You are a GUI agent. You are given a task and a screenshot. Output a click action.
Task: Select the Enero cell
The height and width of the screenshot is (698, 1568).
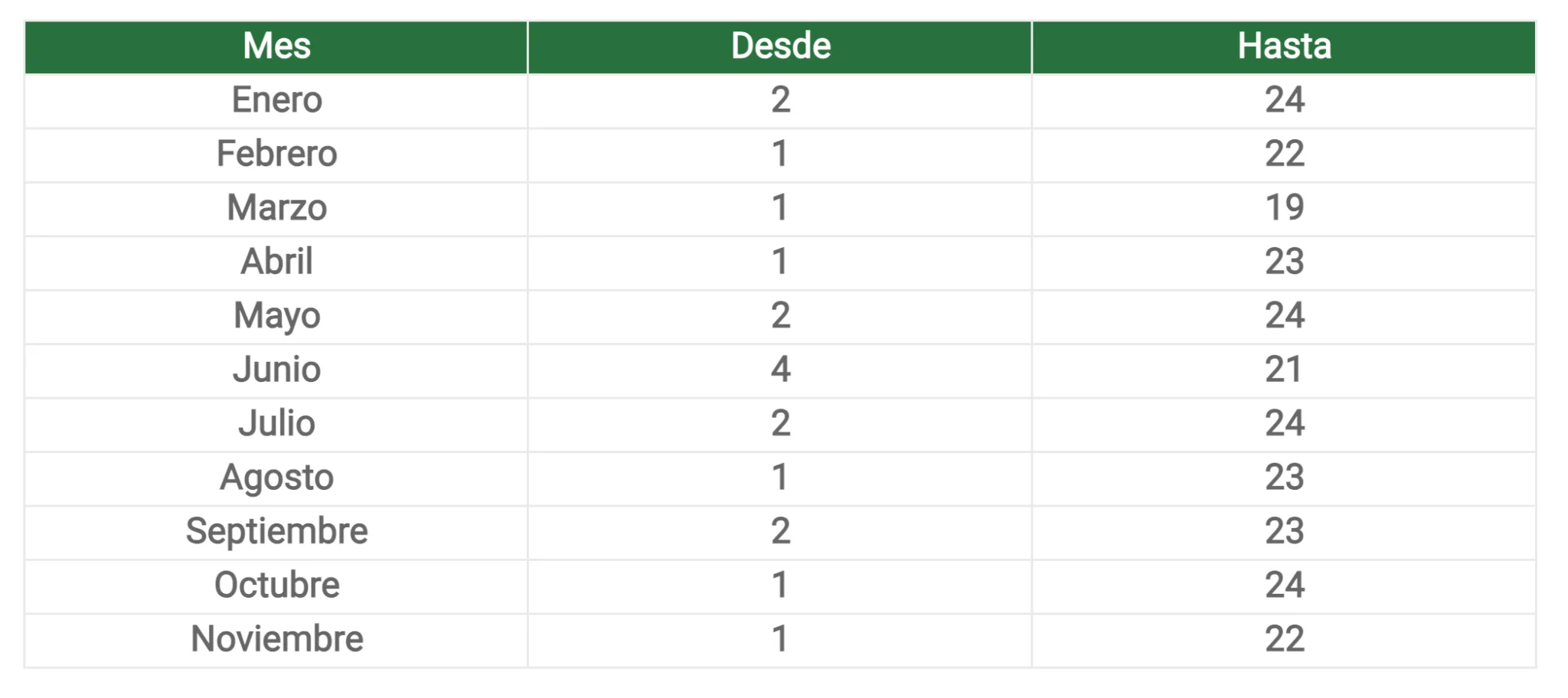point(276,101)
